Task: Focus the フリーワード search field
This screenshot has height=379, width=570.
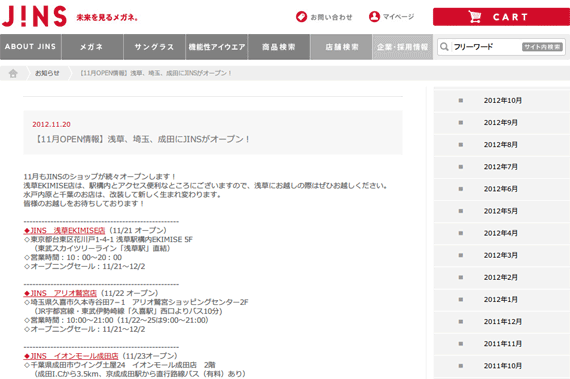Action: [486, 47]
